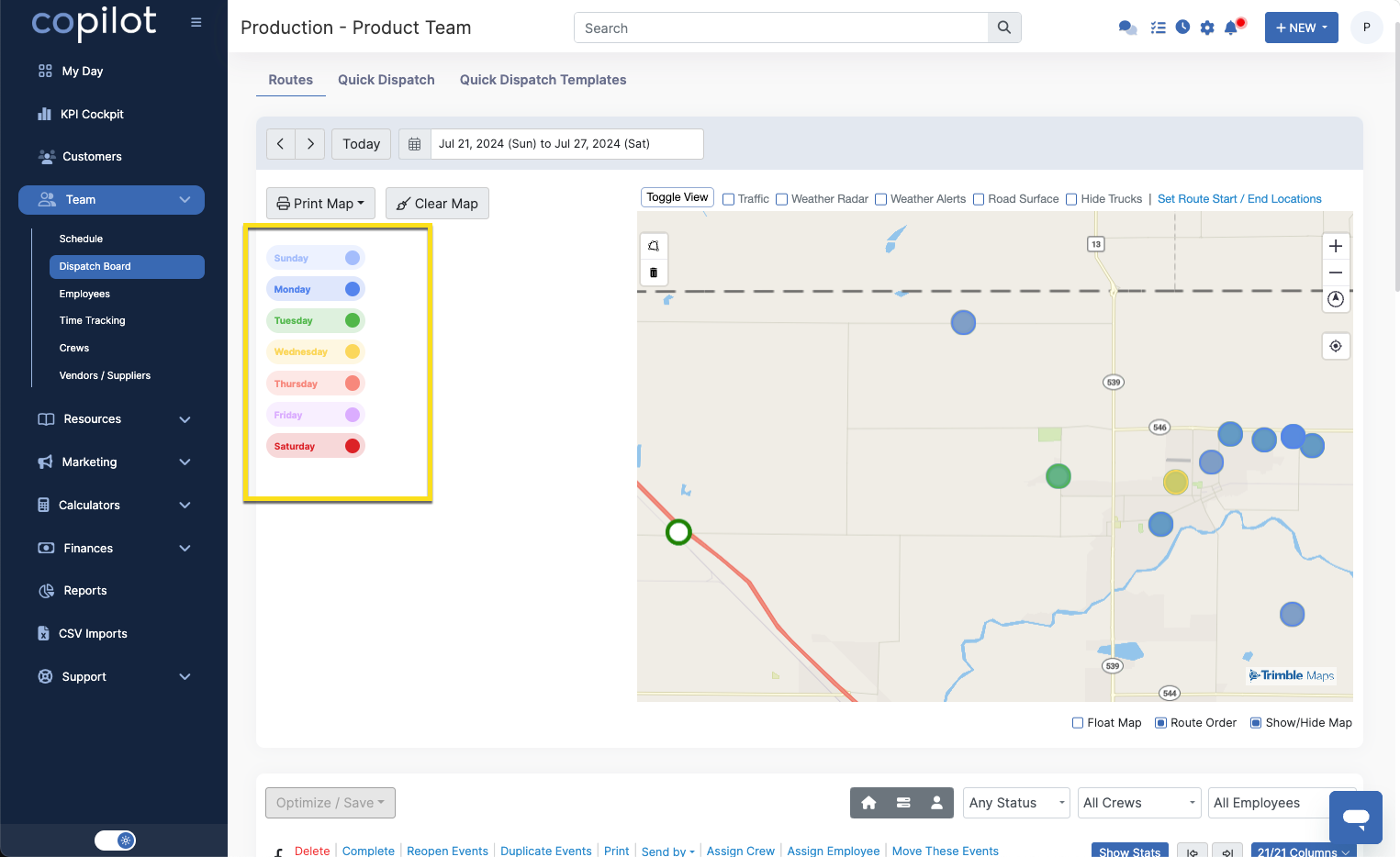Image resolution: width=1400 pixels, height=857 pixels.
Task: Zoom out on the map
Action: [x=1336, y=273]
